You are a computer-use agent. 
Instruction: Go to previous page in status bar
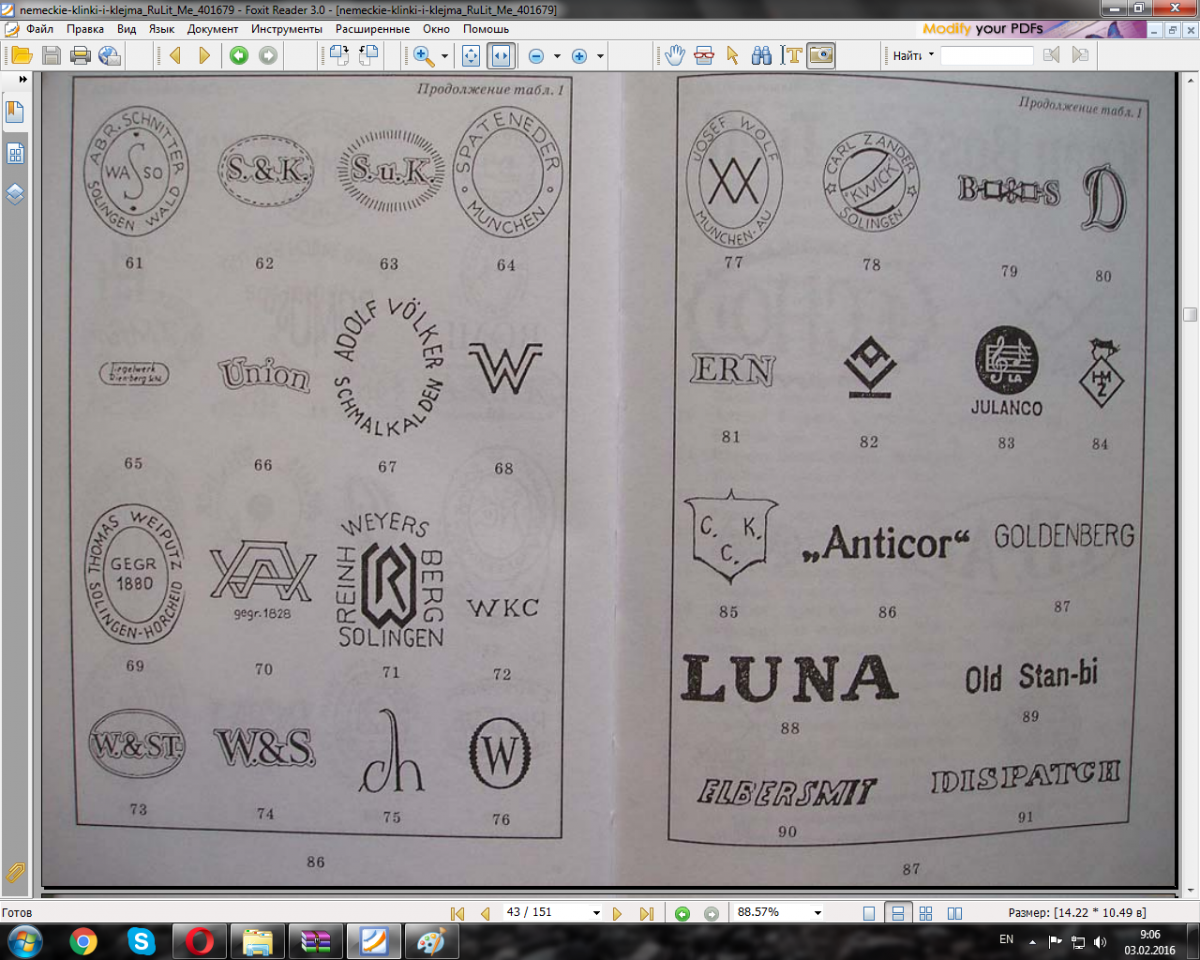(486, 913)
